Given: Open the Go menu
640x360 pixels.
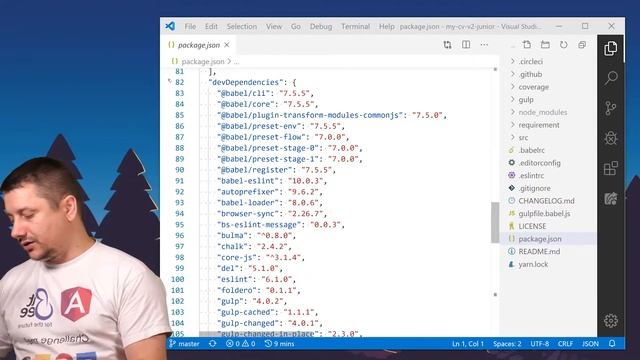Looking at the screenshot, I should point(296,26).
